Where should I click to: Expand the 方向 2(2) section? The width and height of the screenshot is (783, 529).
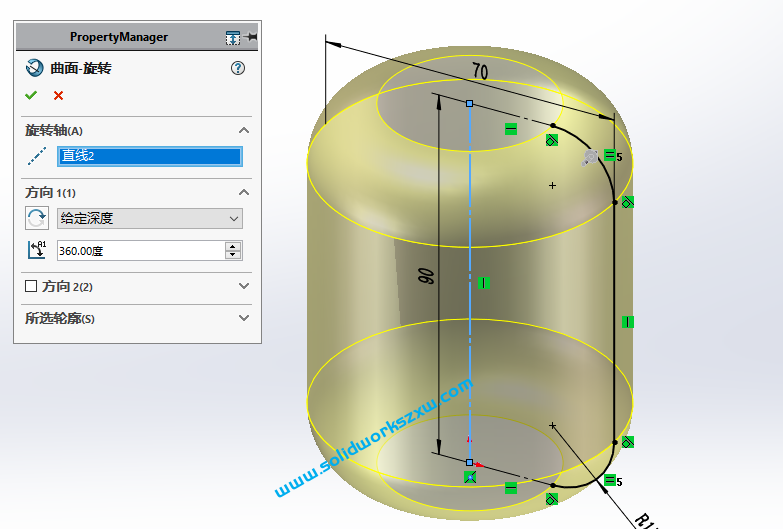coord(244,286)
